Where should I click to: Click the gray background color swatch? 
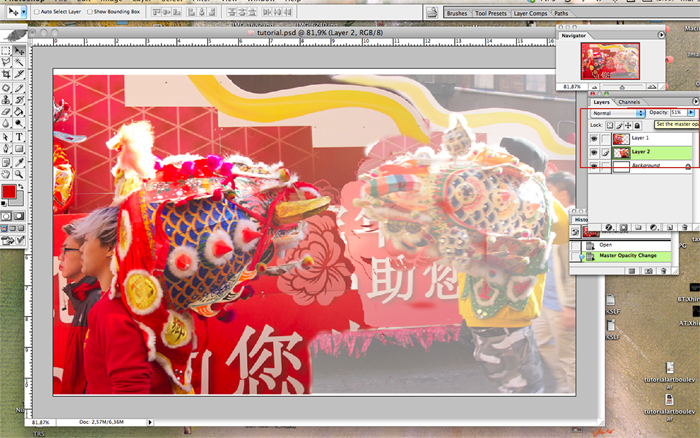(x=19, y=201)
